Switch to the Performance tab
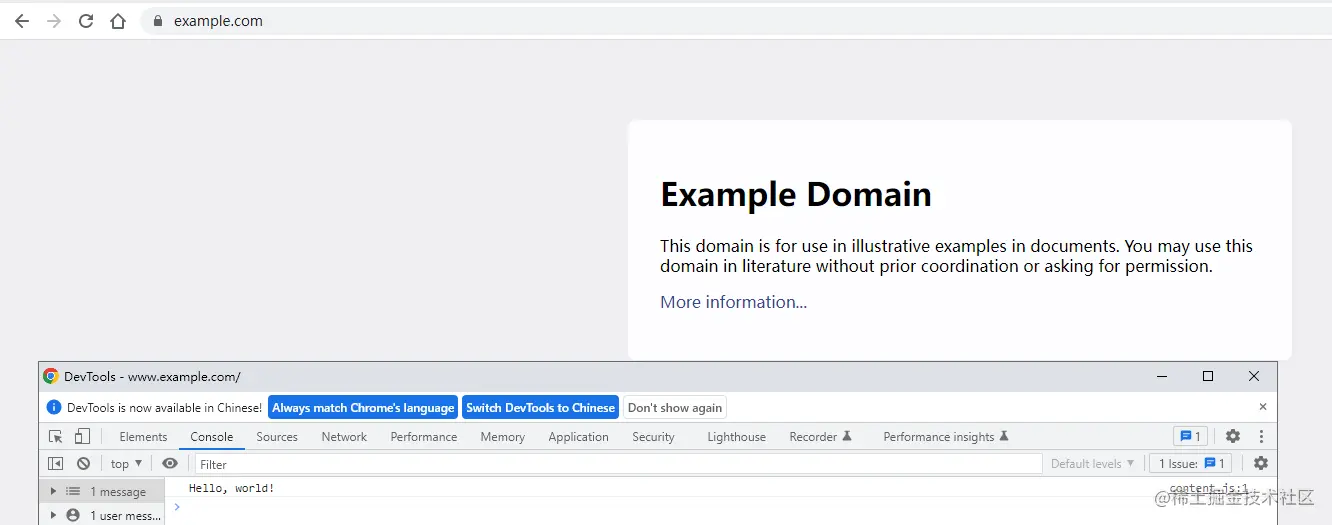Image resolution: width=1332 pixels, height=525 pixels. point(424,437)
